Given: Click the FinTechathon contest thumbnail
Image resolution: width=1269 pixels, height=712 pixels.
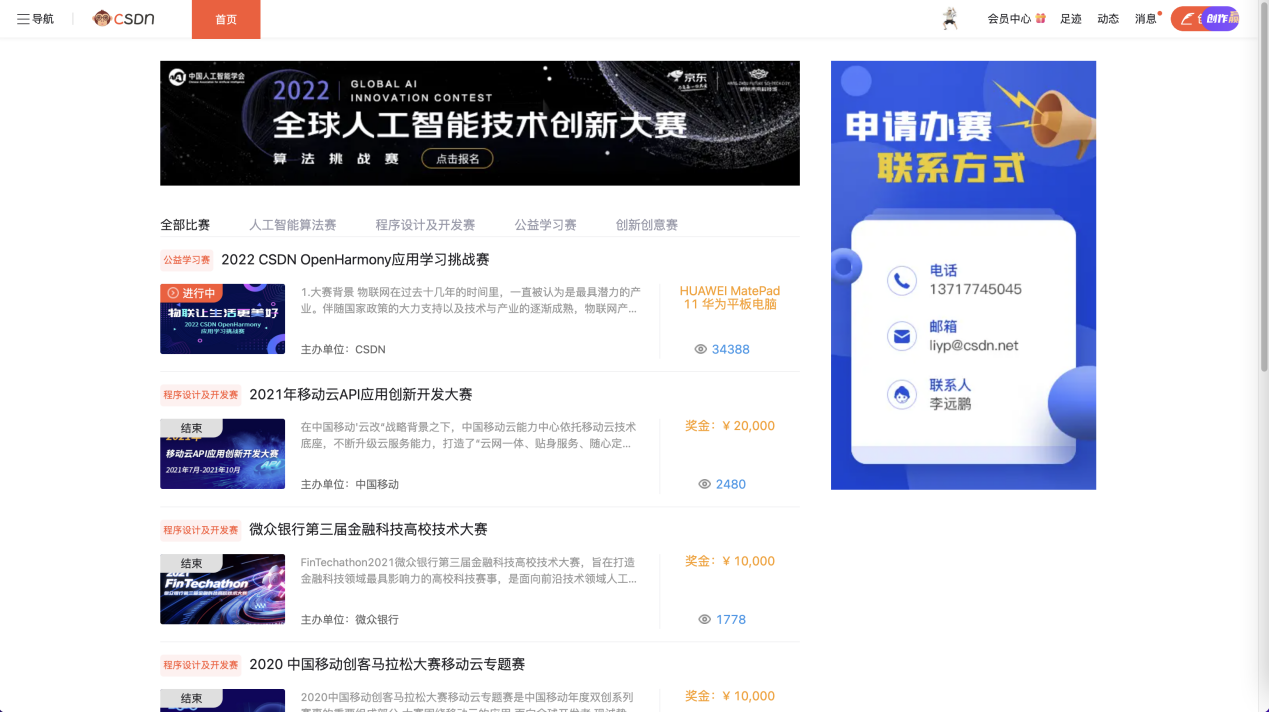Looking at the screenshot, I should (222, 589).
